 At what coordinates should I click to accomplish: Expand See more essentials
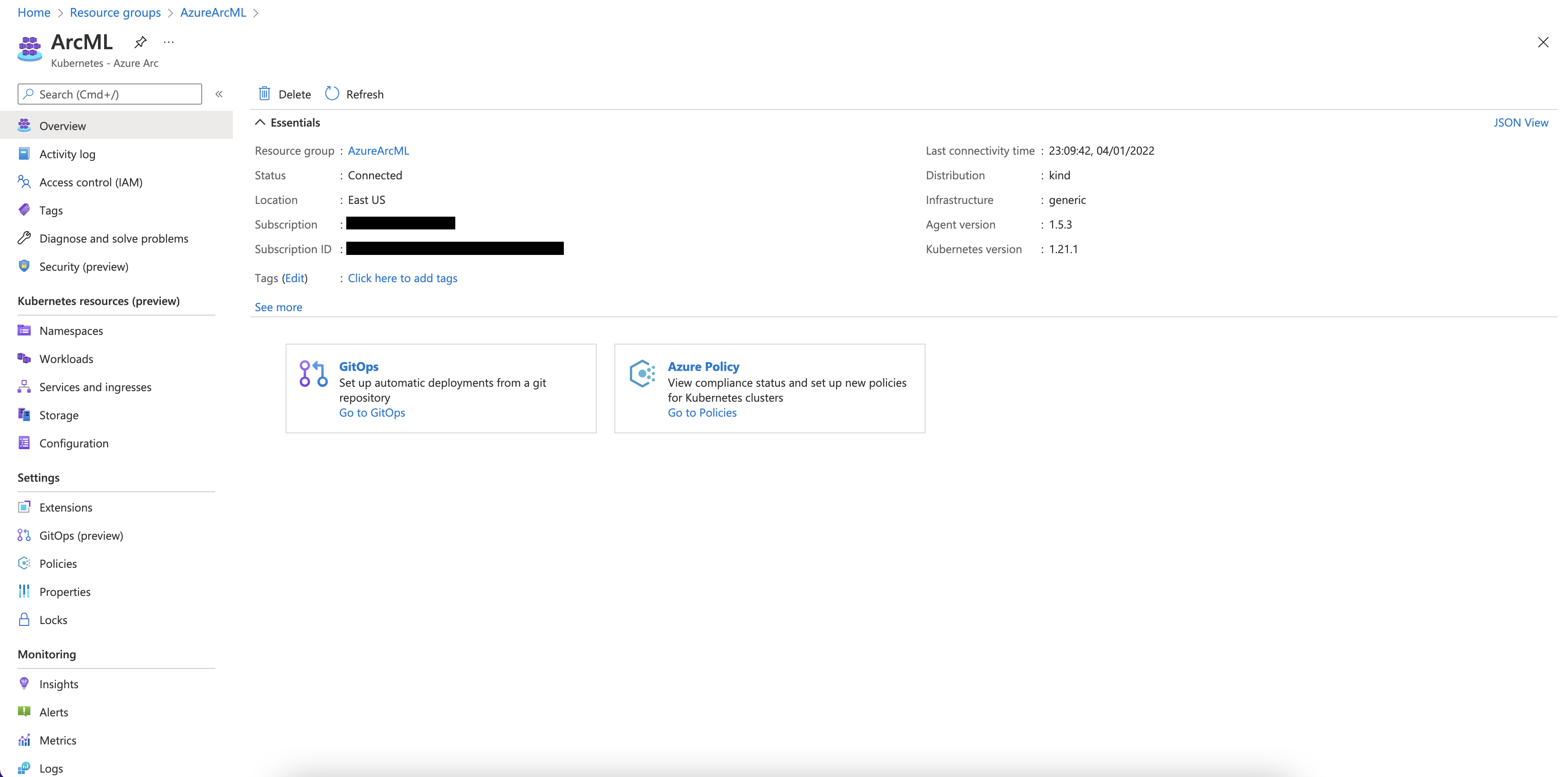(x=278, y=307)
